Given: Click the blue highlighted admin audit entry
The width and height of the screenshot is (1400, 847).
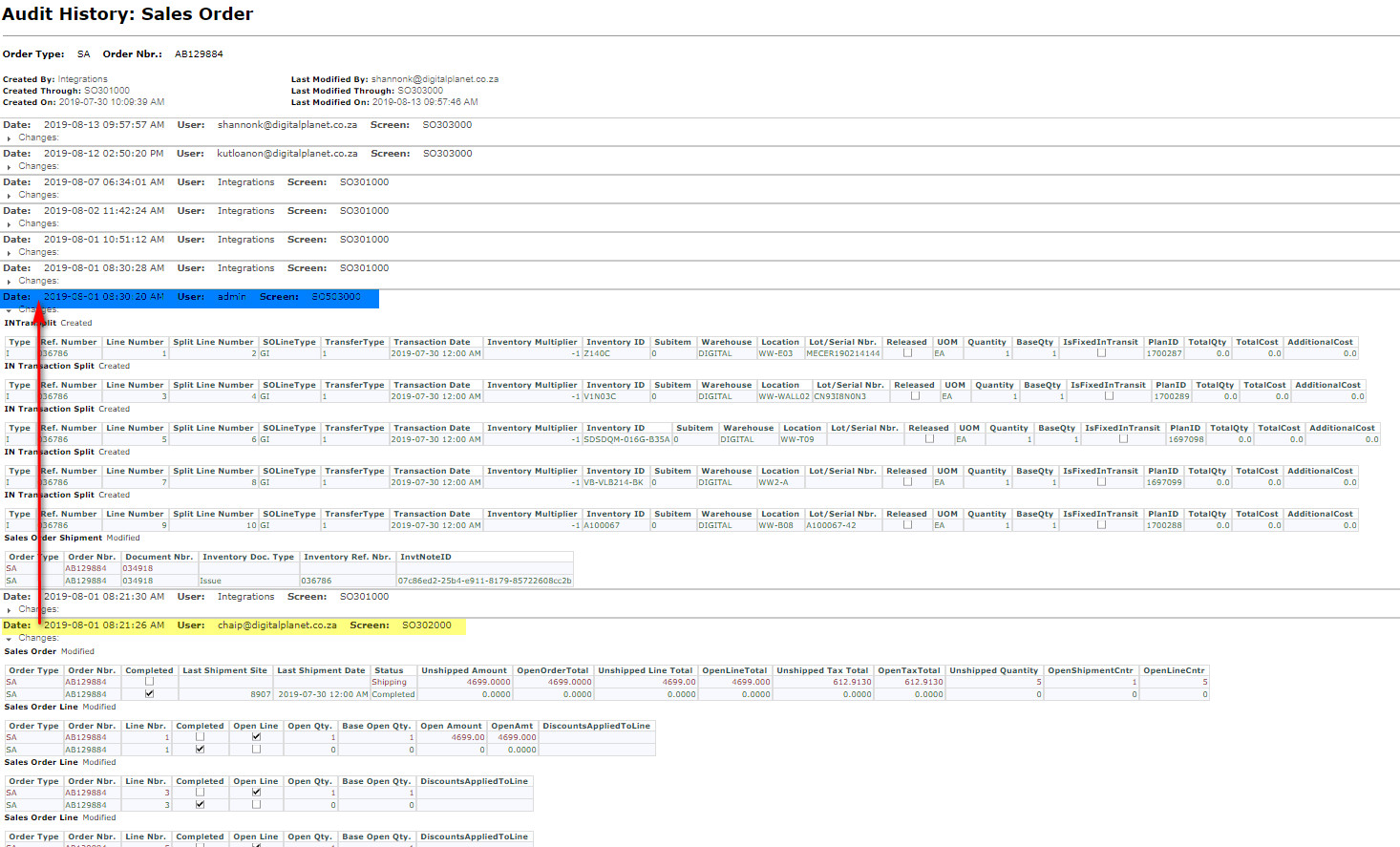Looking at the screenshot, I should click(190, 298).
